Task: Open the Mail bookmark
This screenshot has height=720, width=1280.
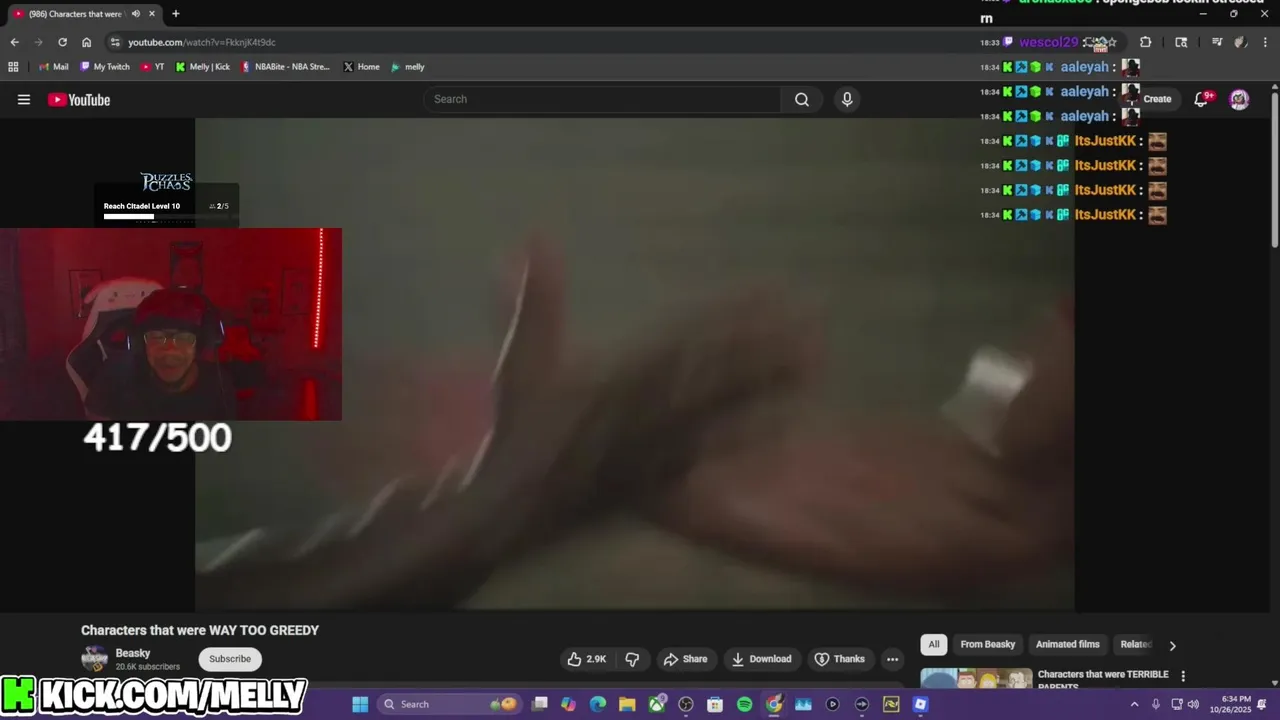Action: tap(54, 67)
